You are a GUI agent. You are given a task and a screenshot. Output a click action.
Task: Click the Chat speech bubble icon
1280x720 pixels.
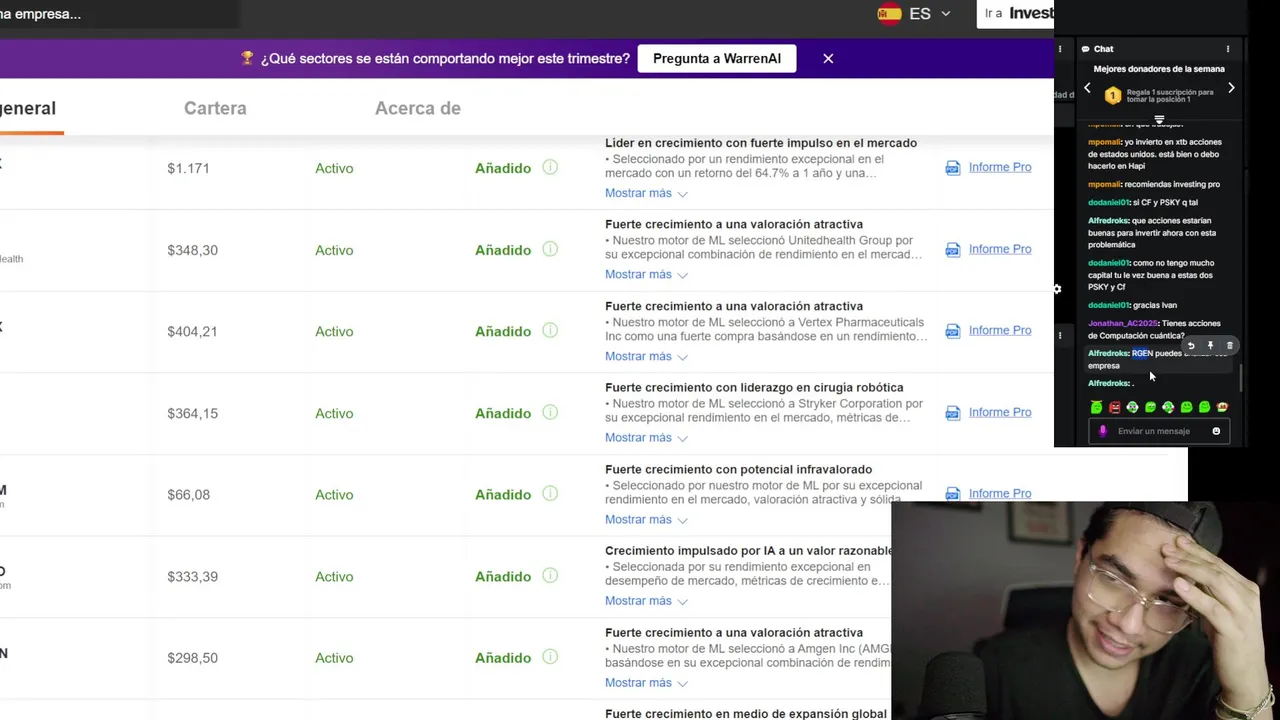click(x=1085, y=48)
